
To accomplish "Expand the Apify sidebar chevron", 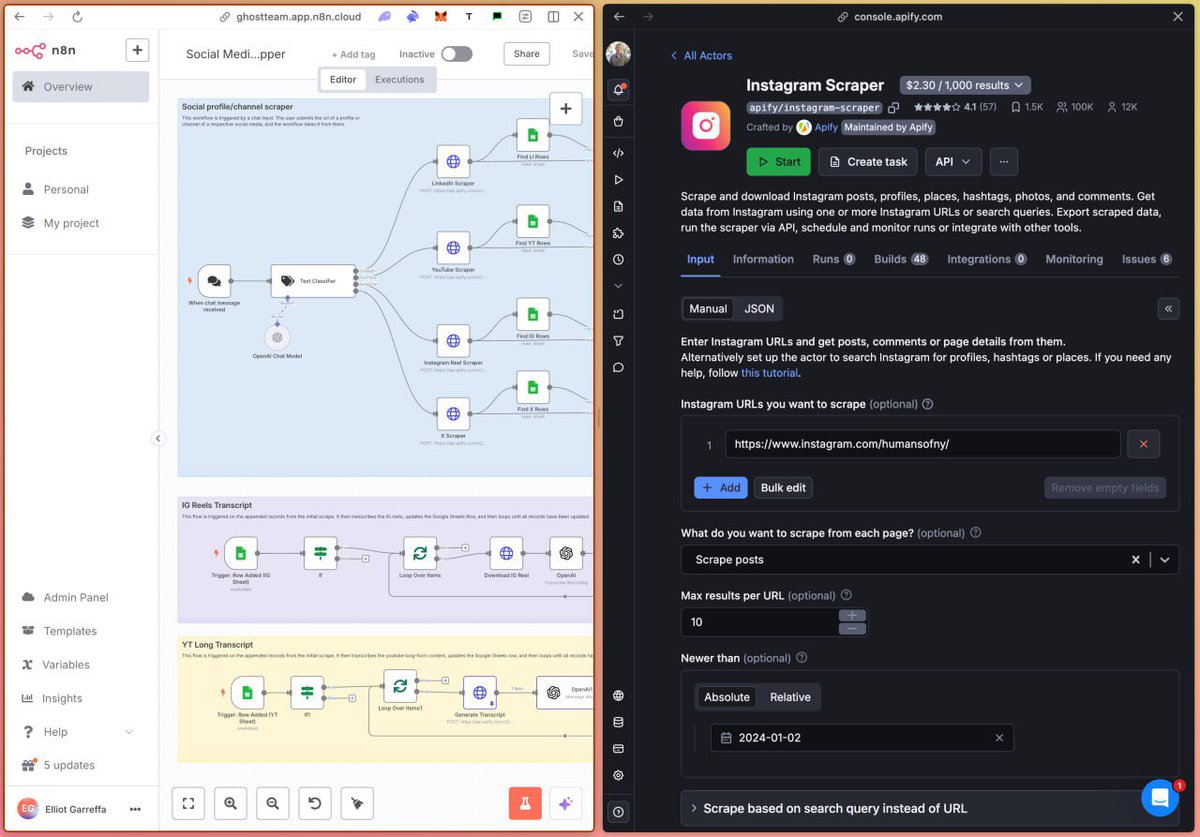I will click(619, 286).
